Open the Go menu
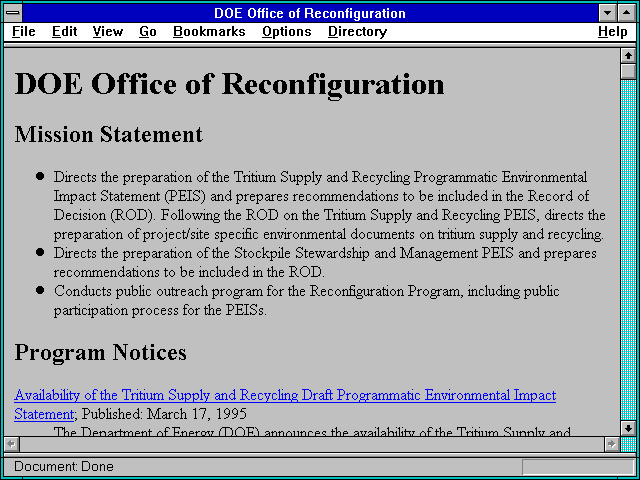Screen dimensions: 640x480 click(x=148, y=32)
